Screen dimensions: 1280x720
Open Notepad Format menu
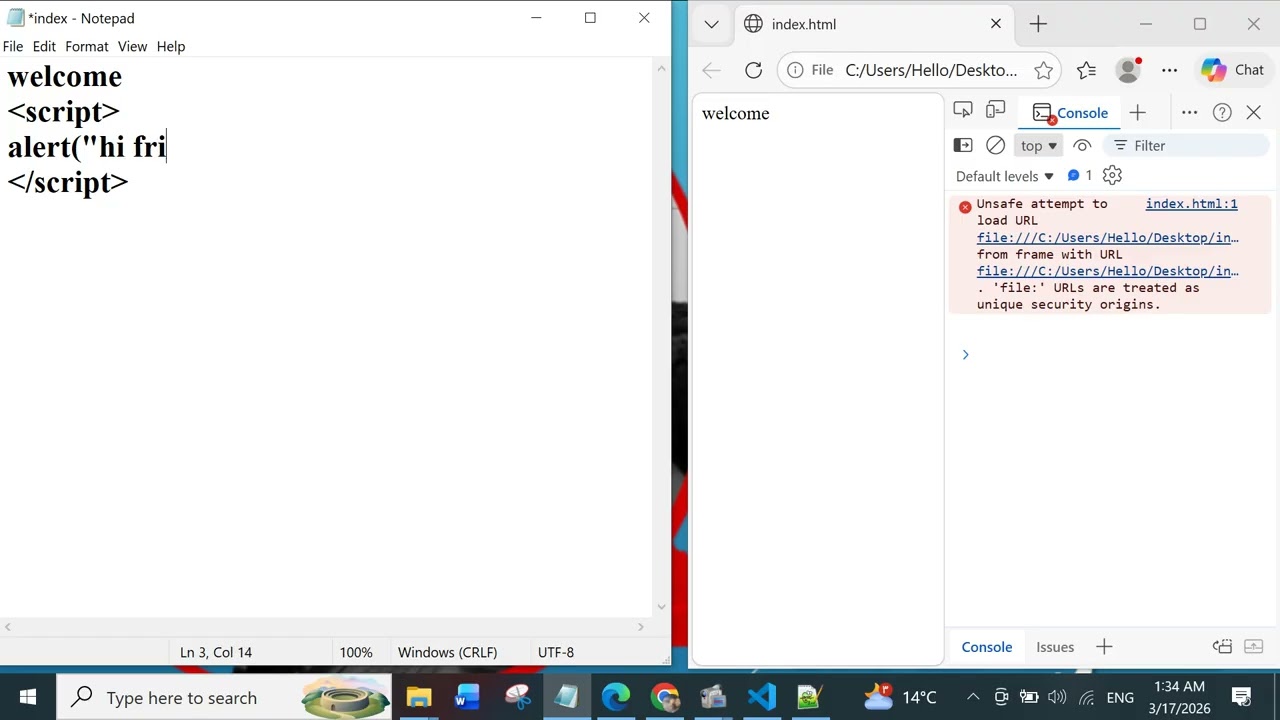coord(87,46)
